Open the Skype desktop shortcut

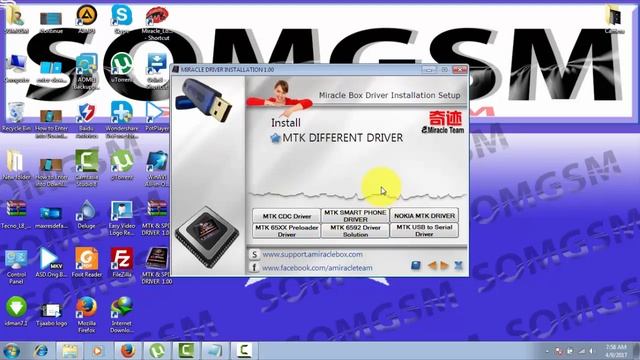[122, 19]
